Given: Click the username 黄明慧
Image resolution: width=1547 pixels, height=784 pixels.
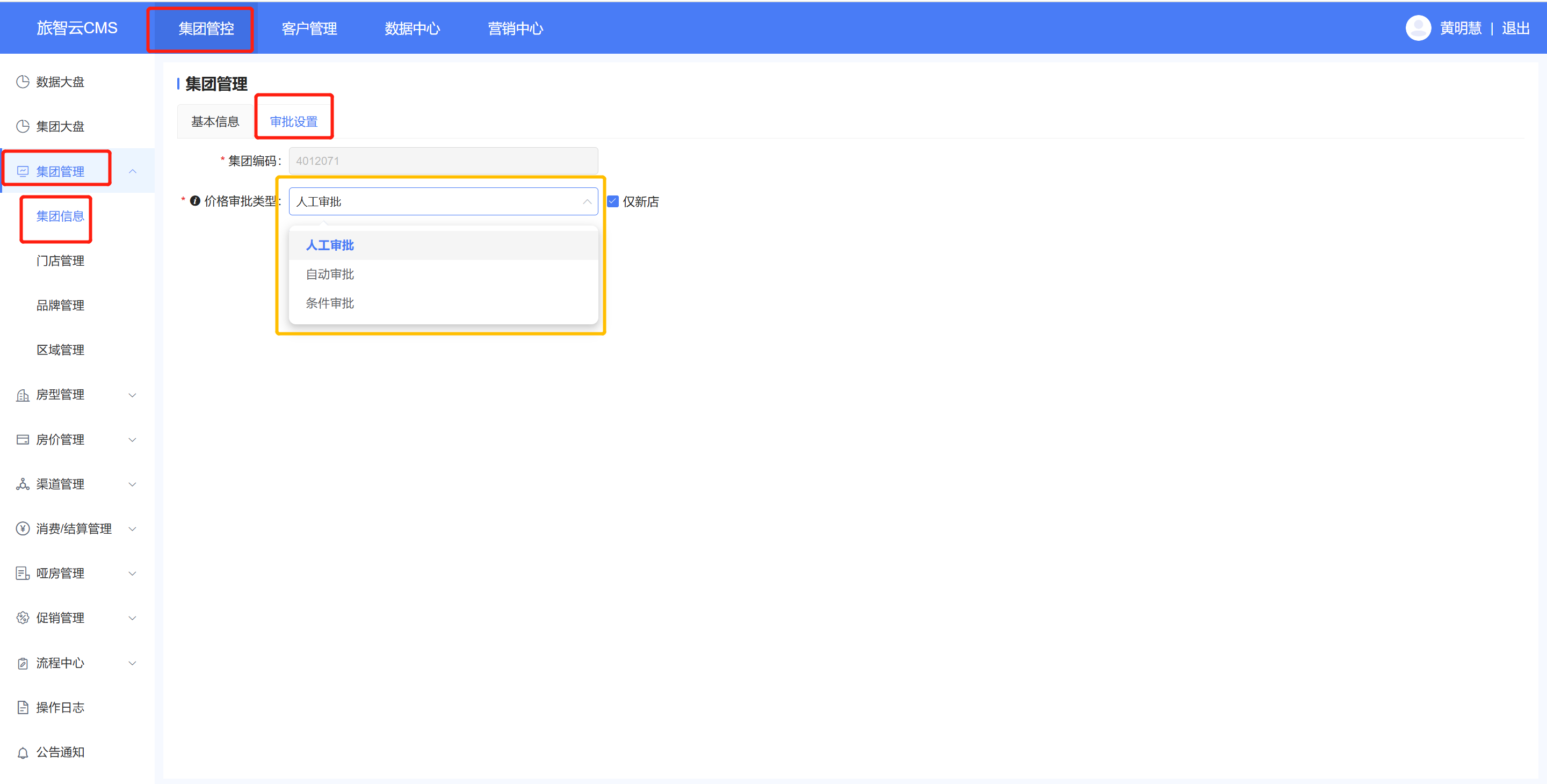Looking at the screenshot, I should (x=1461, y=28).
